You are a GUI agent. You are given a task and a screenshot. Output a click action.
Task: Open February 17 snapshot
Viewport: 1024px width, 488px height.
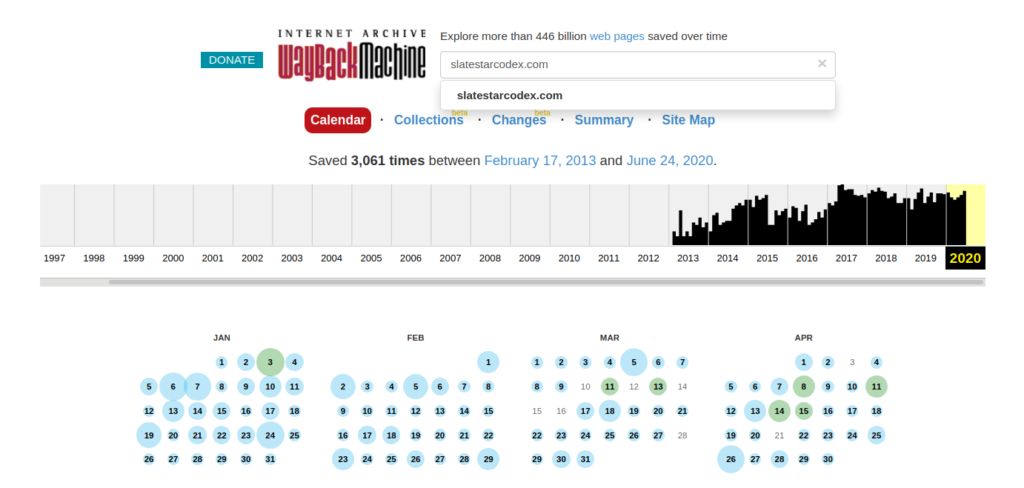367,435
